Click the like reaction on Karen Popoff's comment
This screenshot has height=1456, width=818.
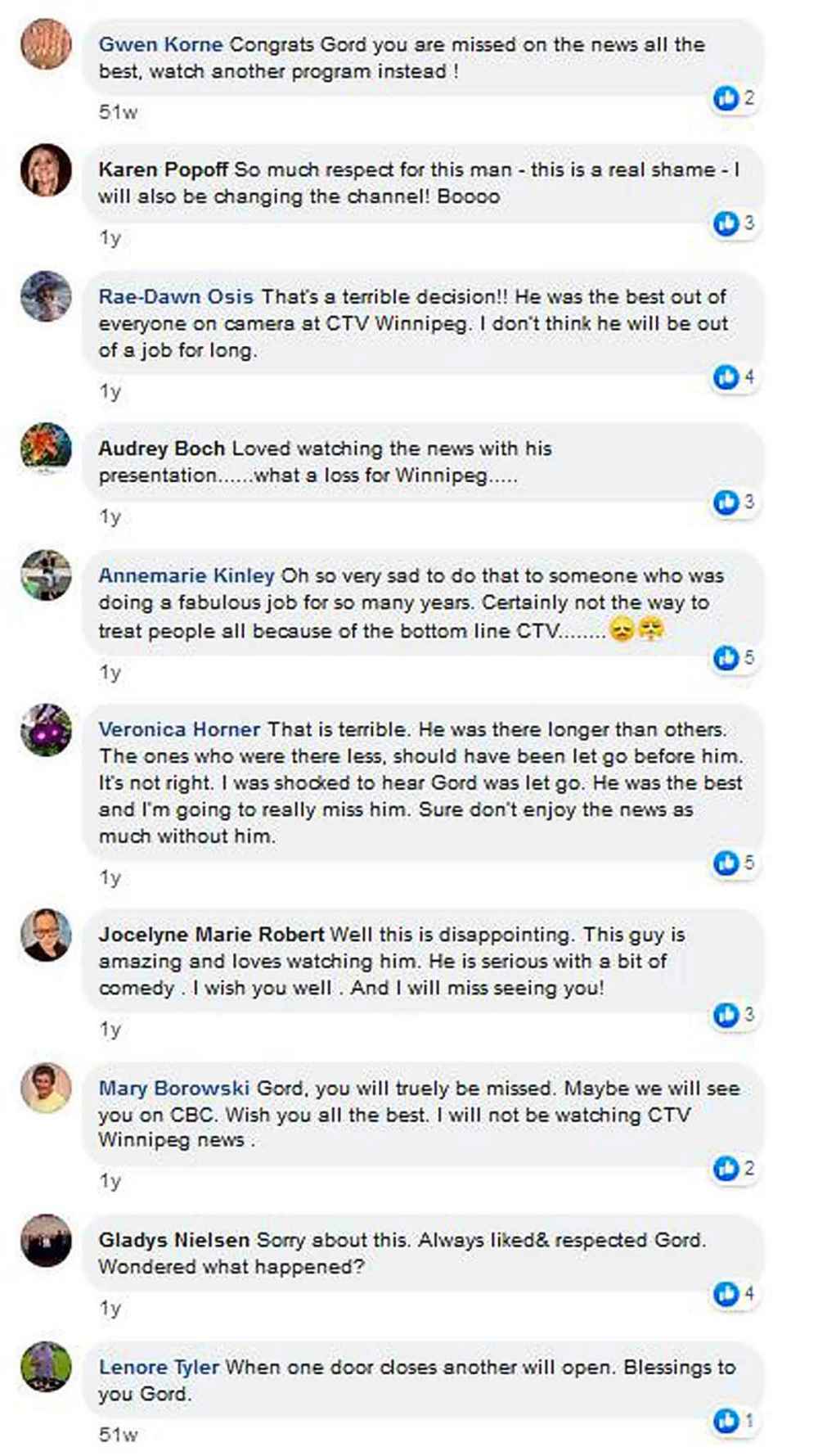click(726, 223)
